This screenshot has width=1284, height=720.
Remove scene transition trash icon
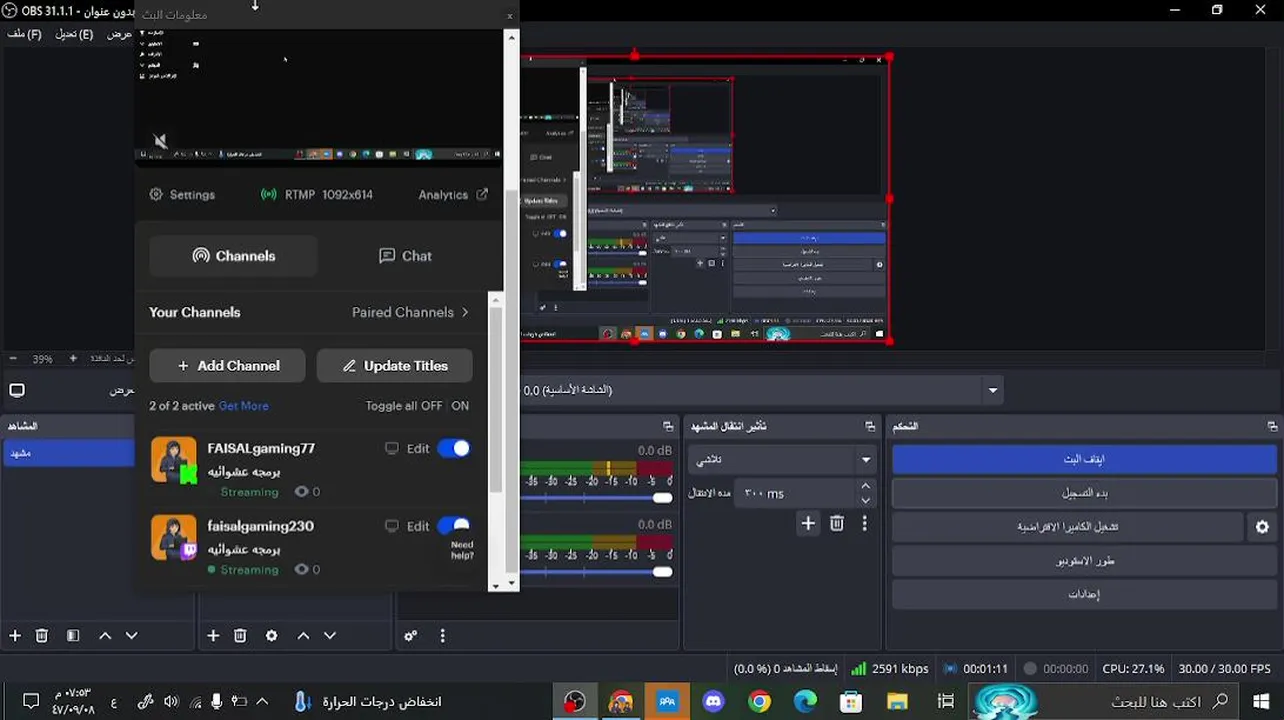point(837,523)
